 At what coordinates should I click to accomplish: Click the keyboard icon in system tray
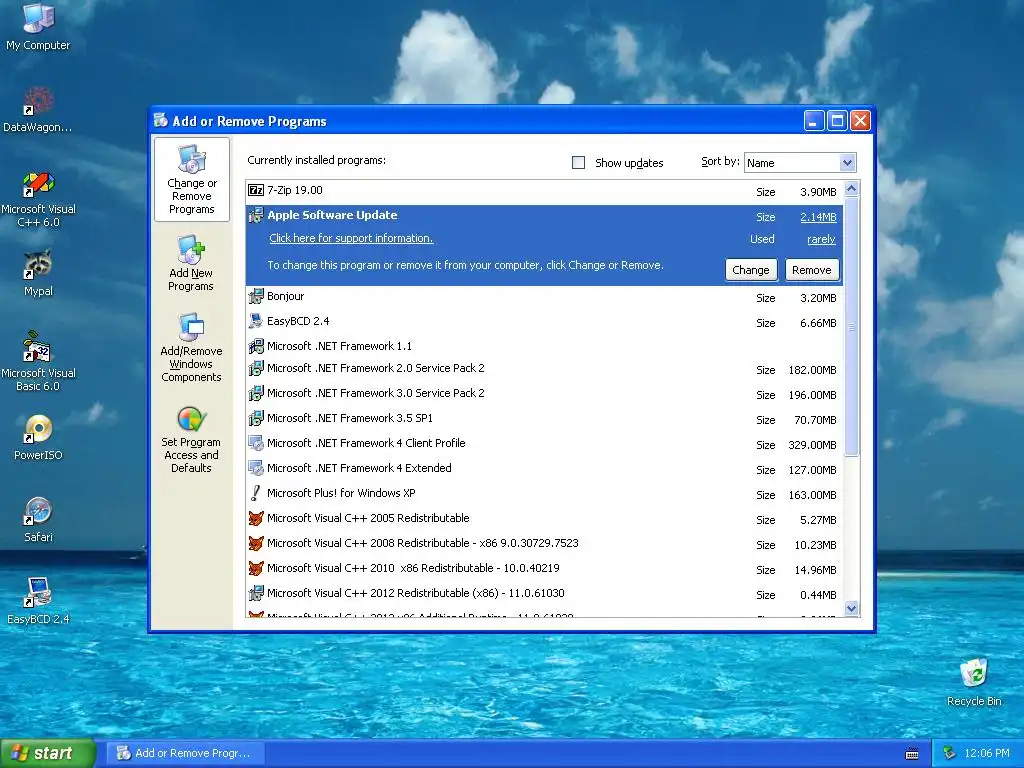tap(912, 754)
